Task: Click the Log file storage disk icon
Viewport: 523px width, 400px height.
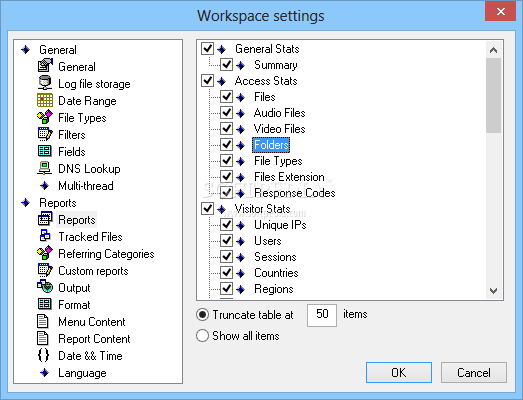Action: pyautogui.click(x=45, y=83)
